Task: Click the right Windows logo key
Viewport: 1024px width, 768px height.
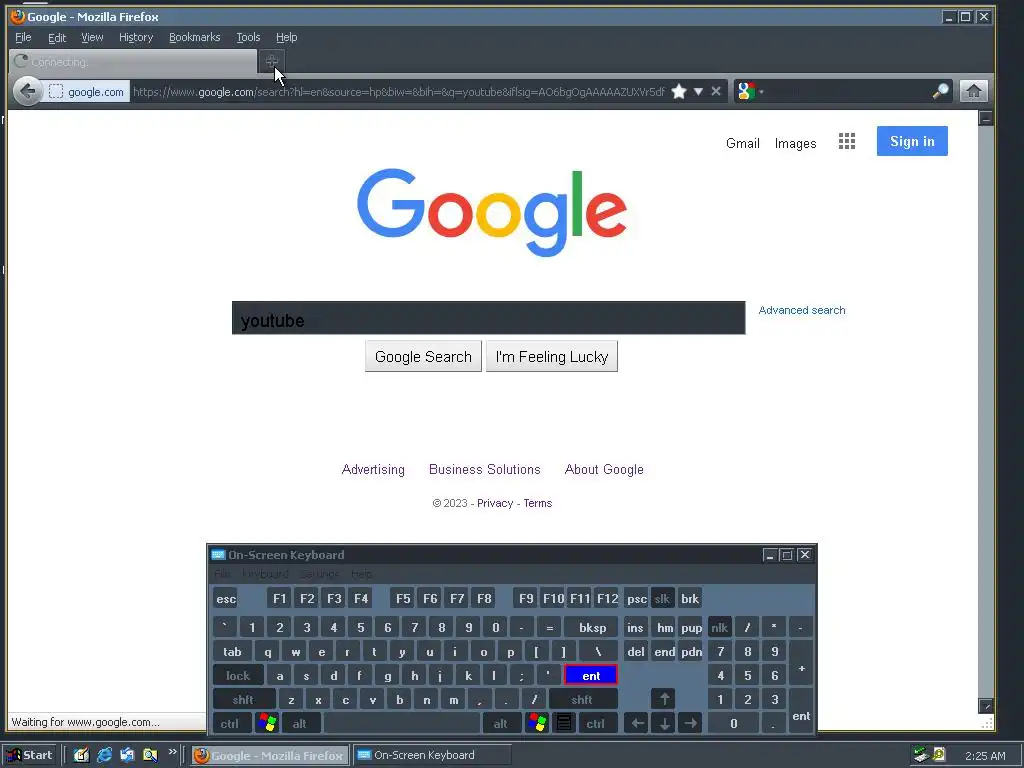Action: pyautogui.click(x=537, y=724)
